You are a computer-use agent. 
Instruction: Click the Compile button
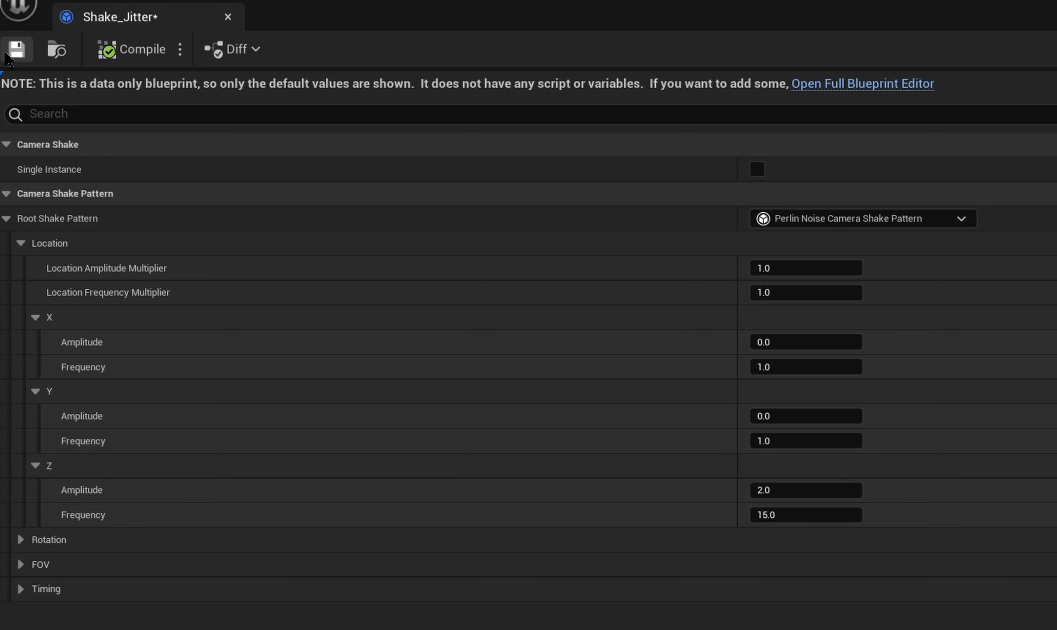click(131, 49)
